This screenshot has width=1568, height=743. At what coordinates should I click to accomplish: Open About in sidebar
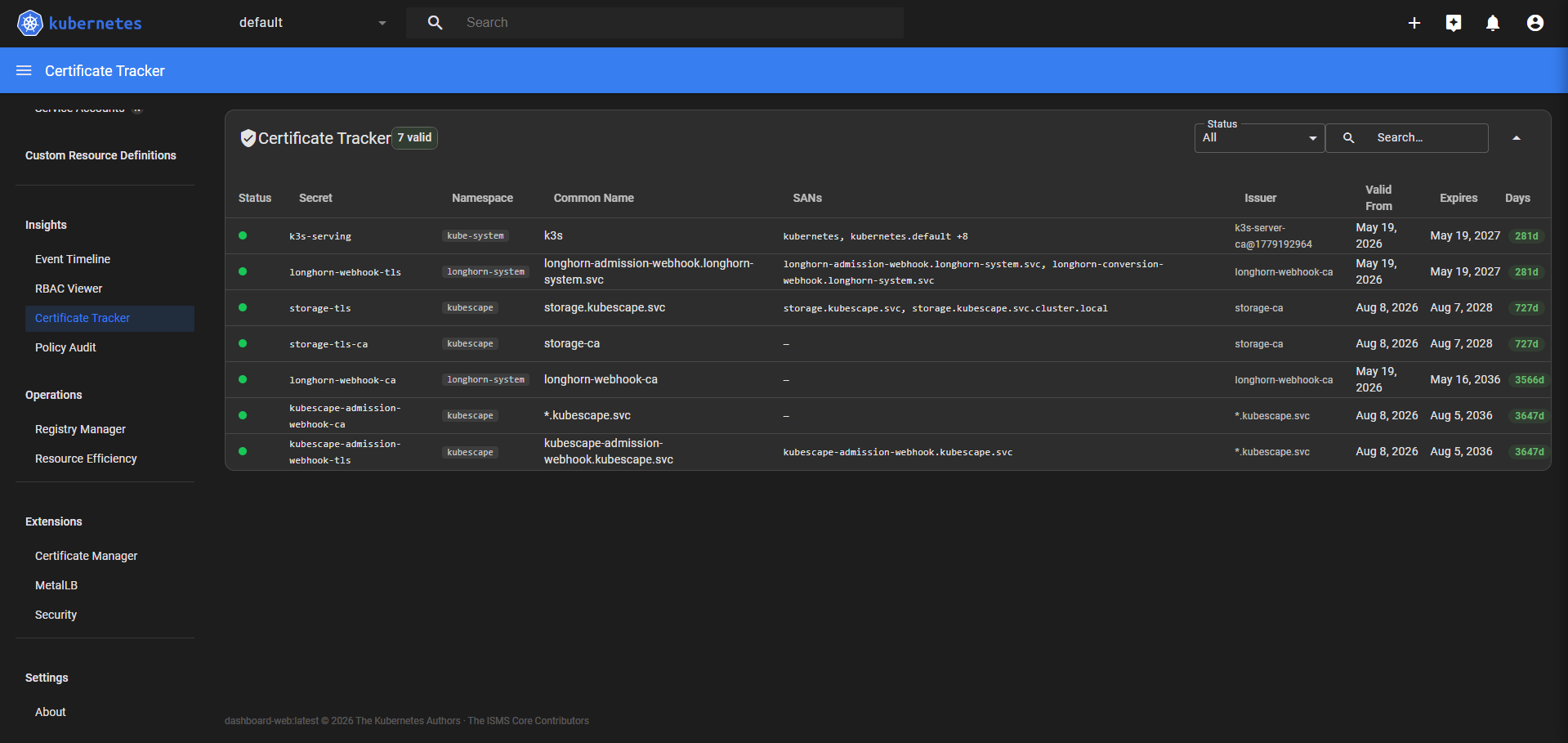50,712
